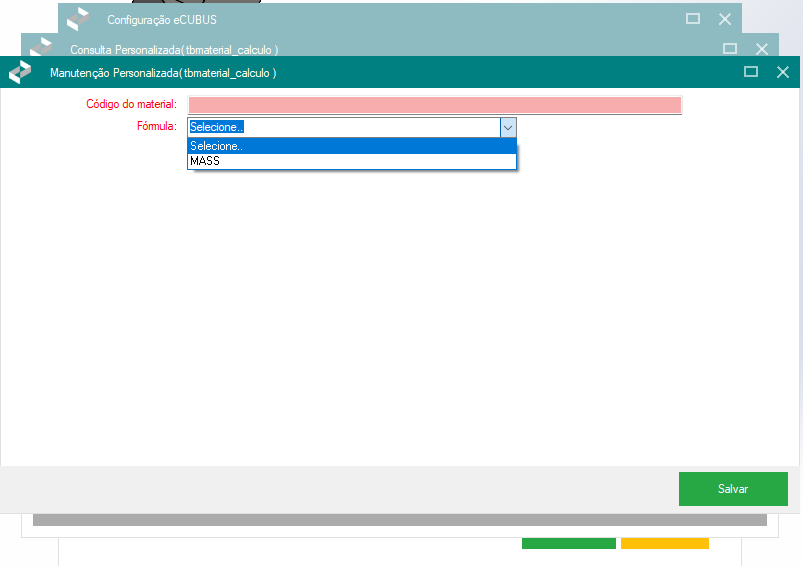Click the logo icon beside Consulta Personalizada title
The image size is (803, 566).
pos(41,46)
